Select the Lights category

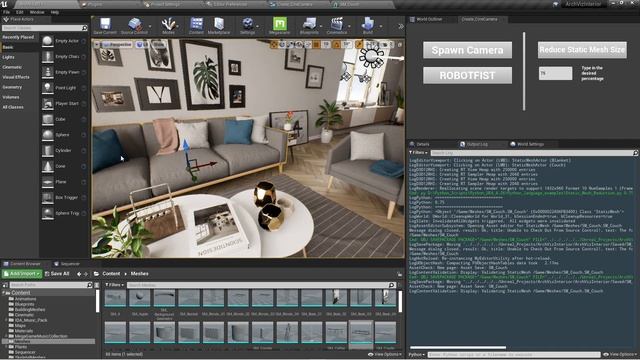coord(9,57)
